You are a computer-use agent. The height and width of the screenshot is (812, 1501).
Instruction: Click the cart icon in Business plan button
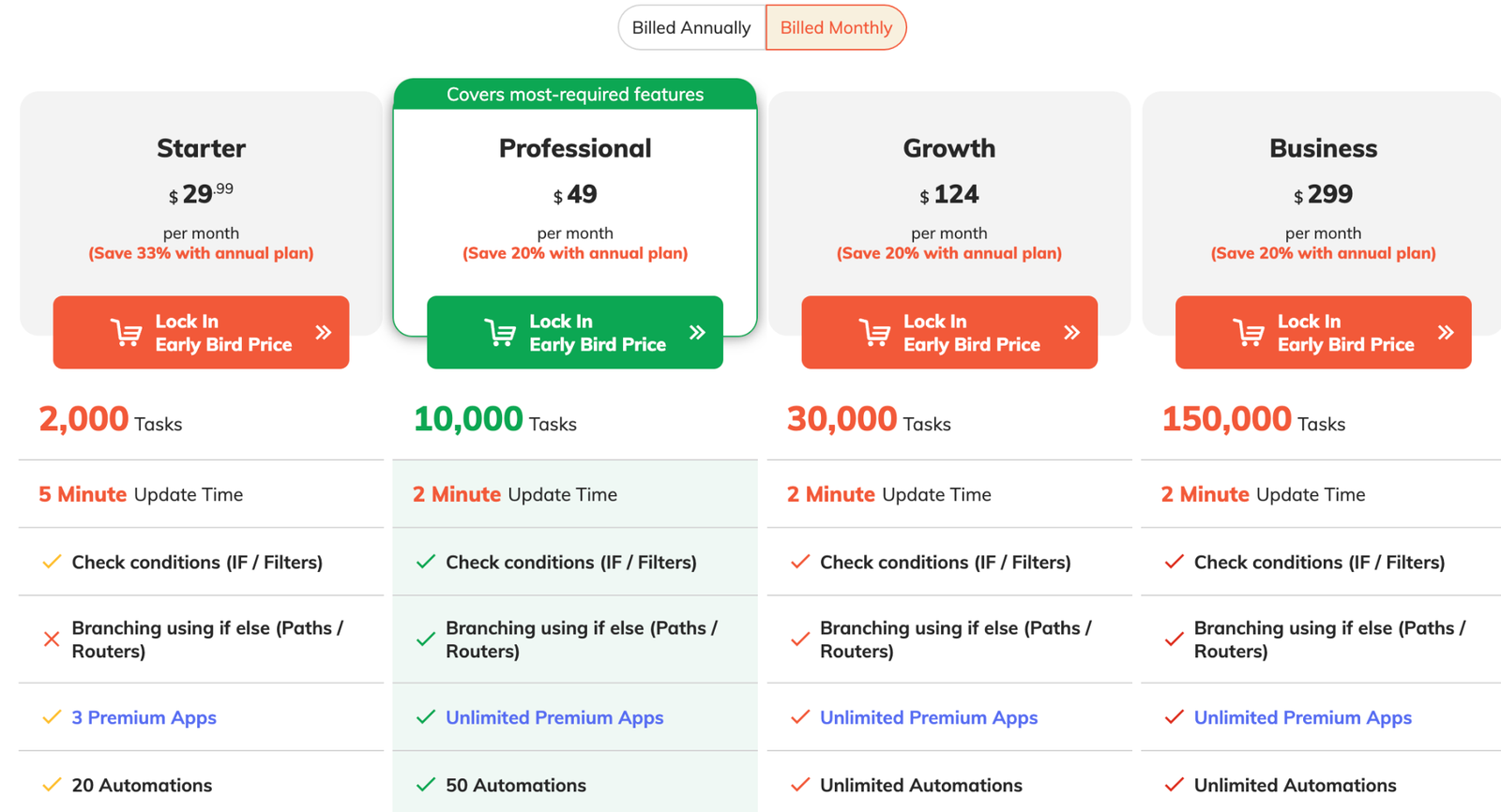pyautogui.click(x=1249, y=333)
